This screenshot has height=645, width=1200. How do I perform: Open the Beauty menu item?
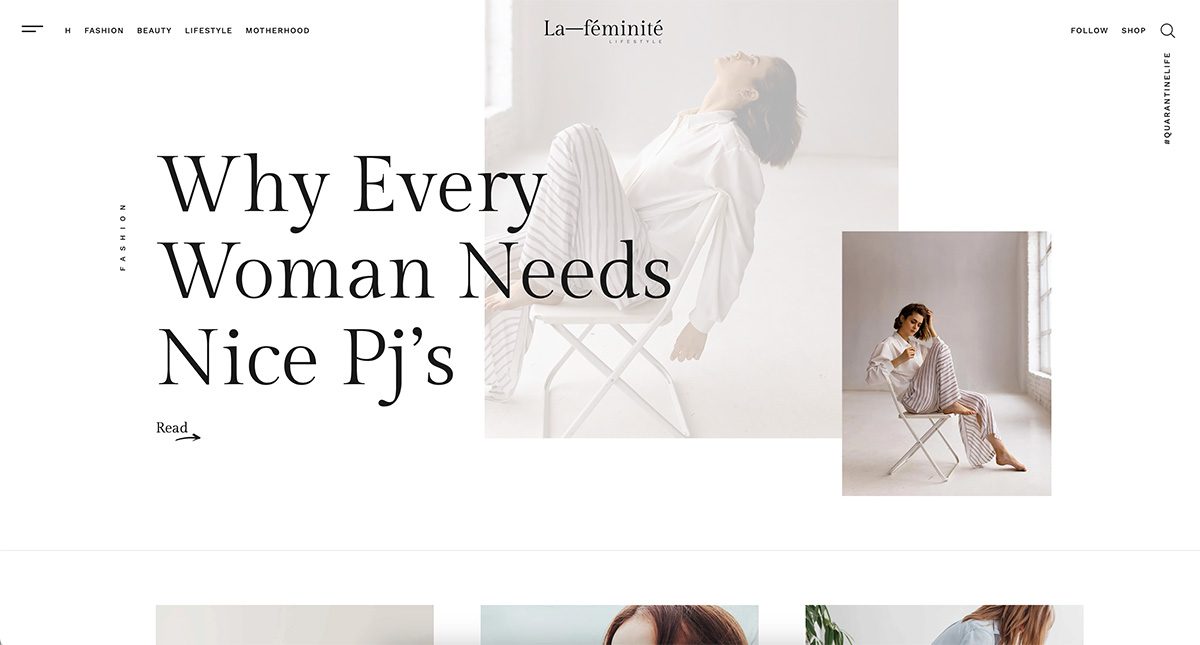click(154, 31)
